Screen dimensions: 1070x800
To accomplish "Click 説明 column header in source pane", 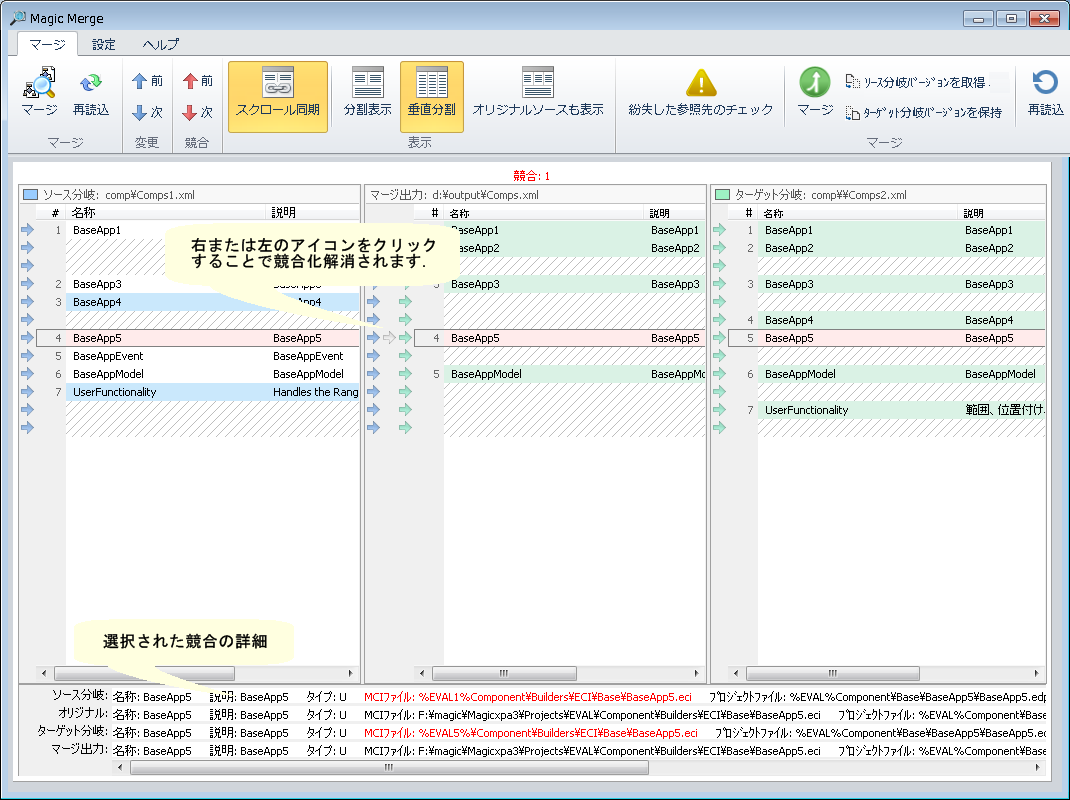I will 312,212.
